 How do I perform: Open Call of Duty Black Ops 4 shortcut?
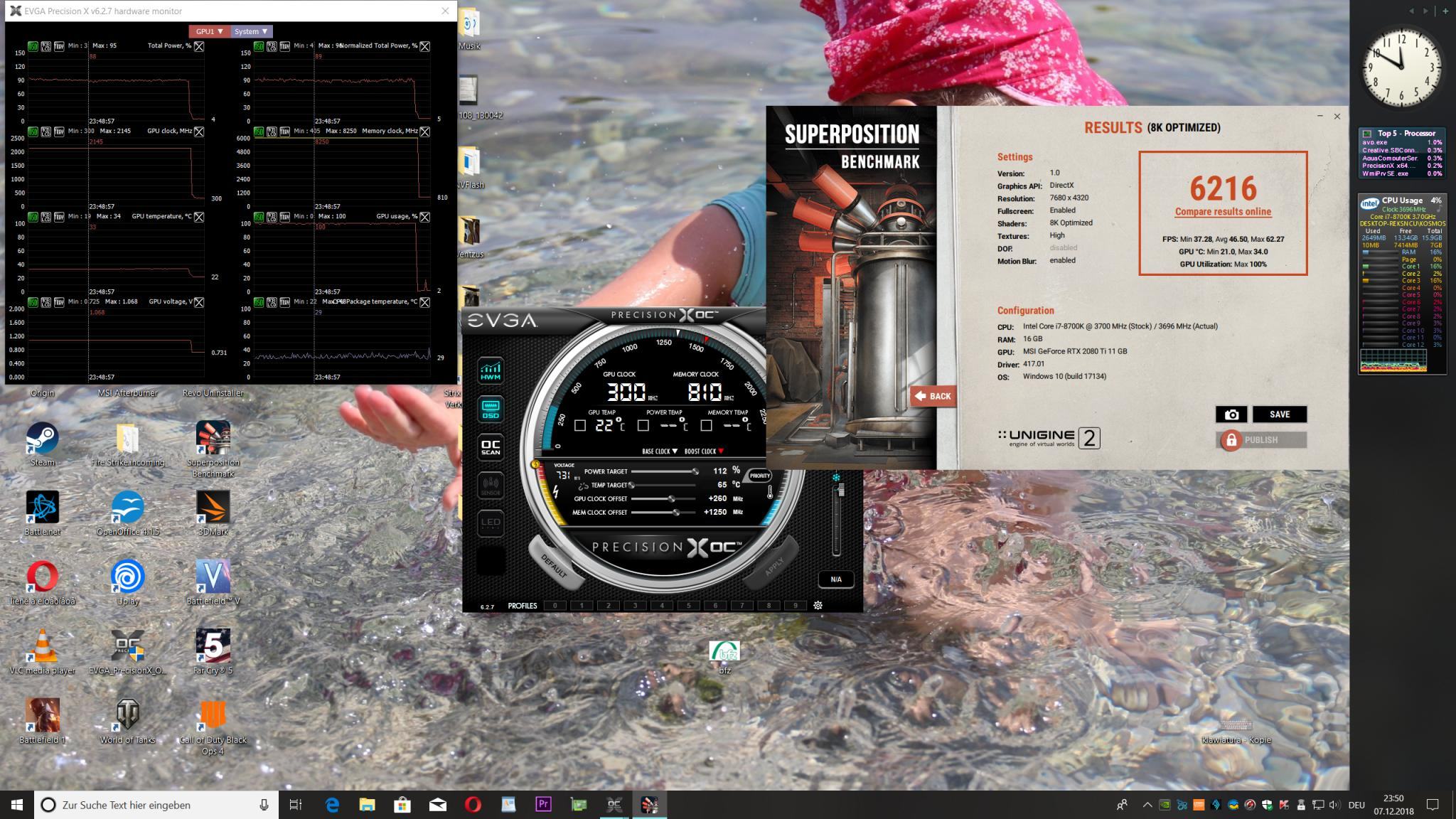[x=213, y=727]
